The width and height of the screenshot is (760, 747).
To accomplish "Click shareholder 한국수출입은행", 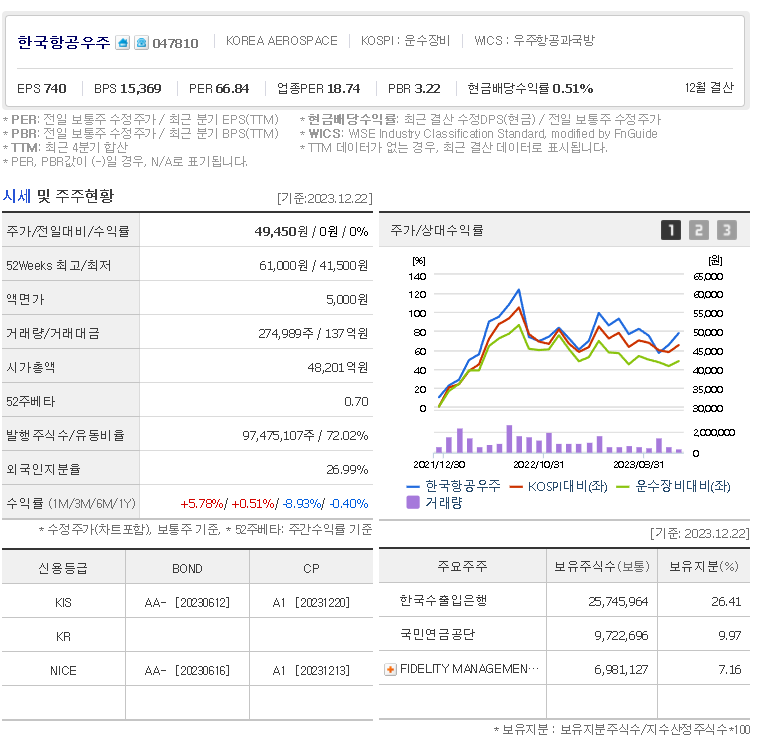I will coord(443,601).
